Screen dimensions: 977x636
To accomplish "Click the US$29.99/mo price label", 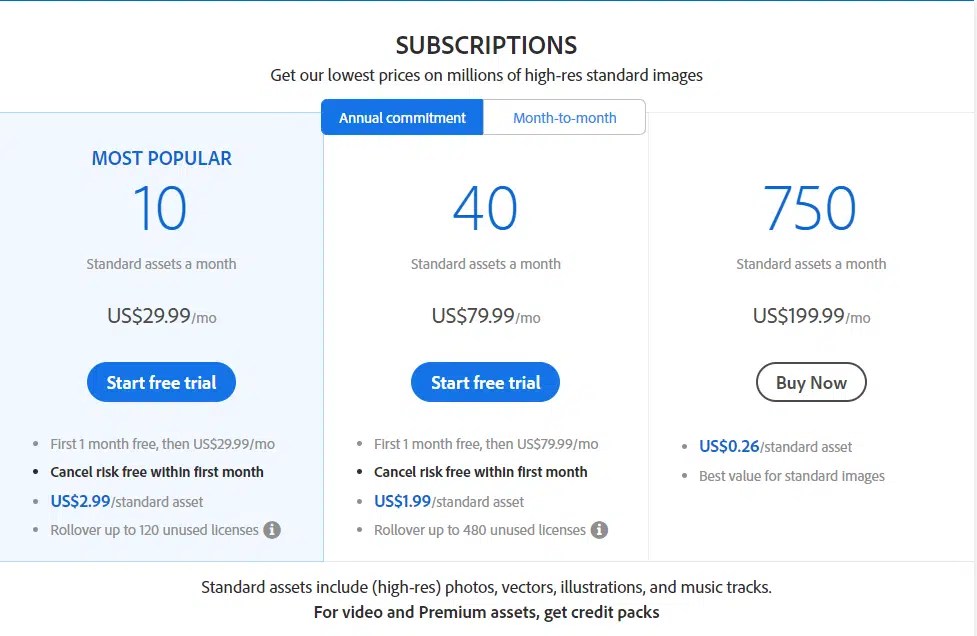I will 160,317.
